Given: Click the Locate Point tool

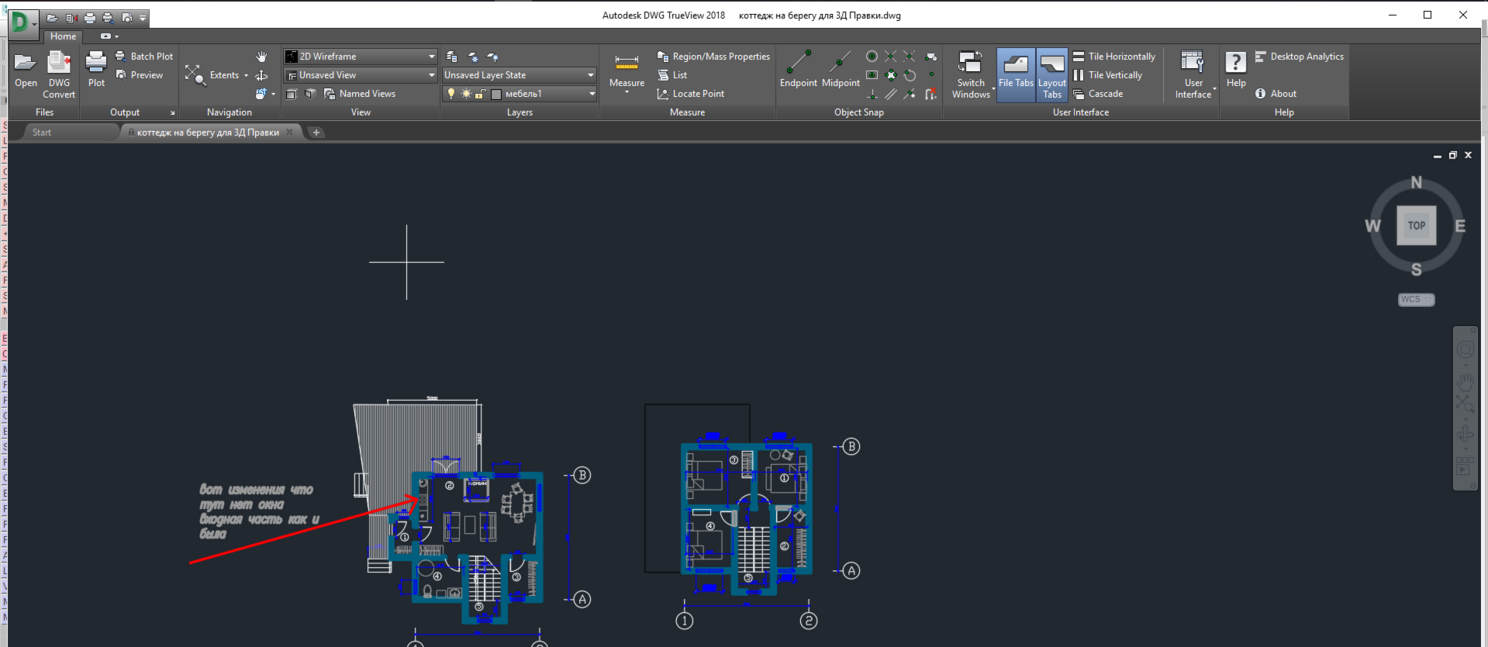Looking at the screenshot, I should [x=690, y=94].
